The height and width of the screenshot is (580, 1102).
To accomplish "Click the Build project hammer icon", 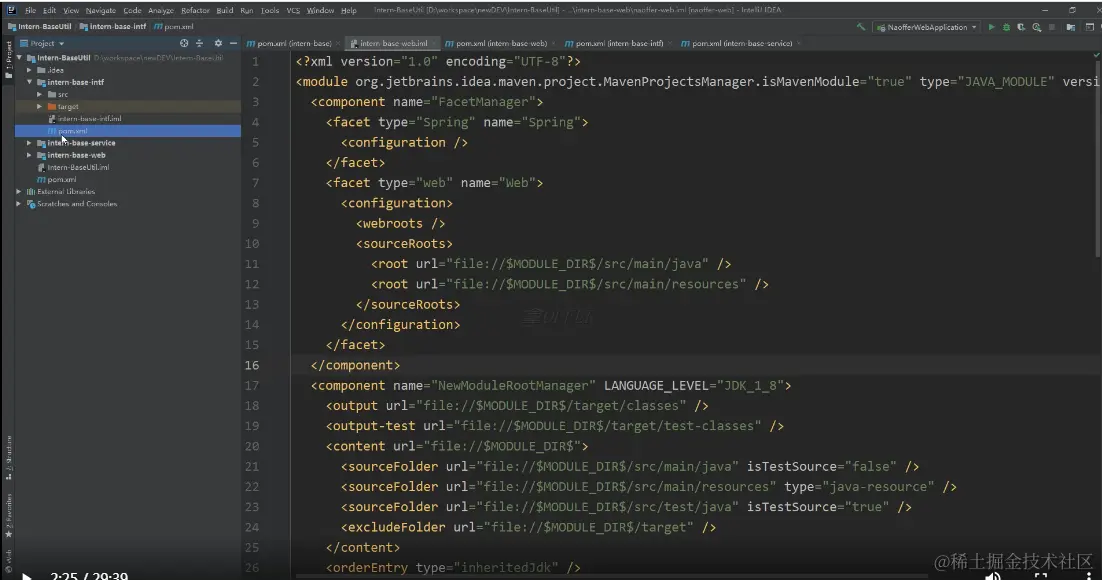I will click(x=860, y=27).
